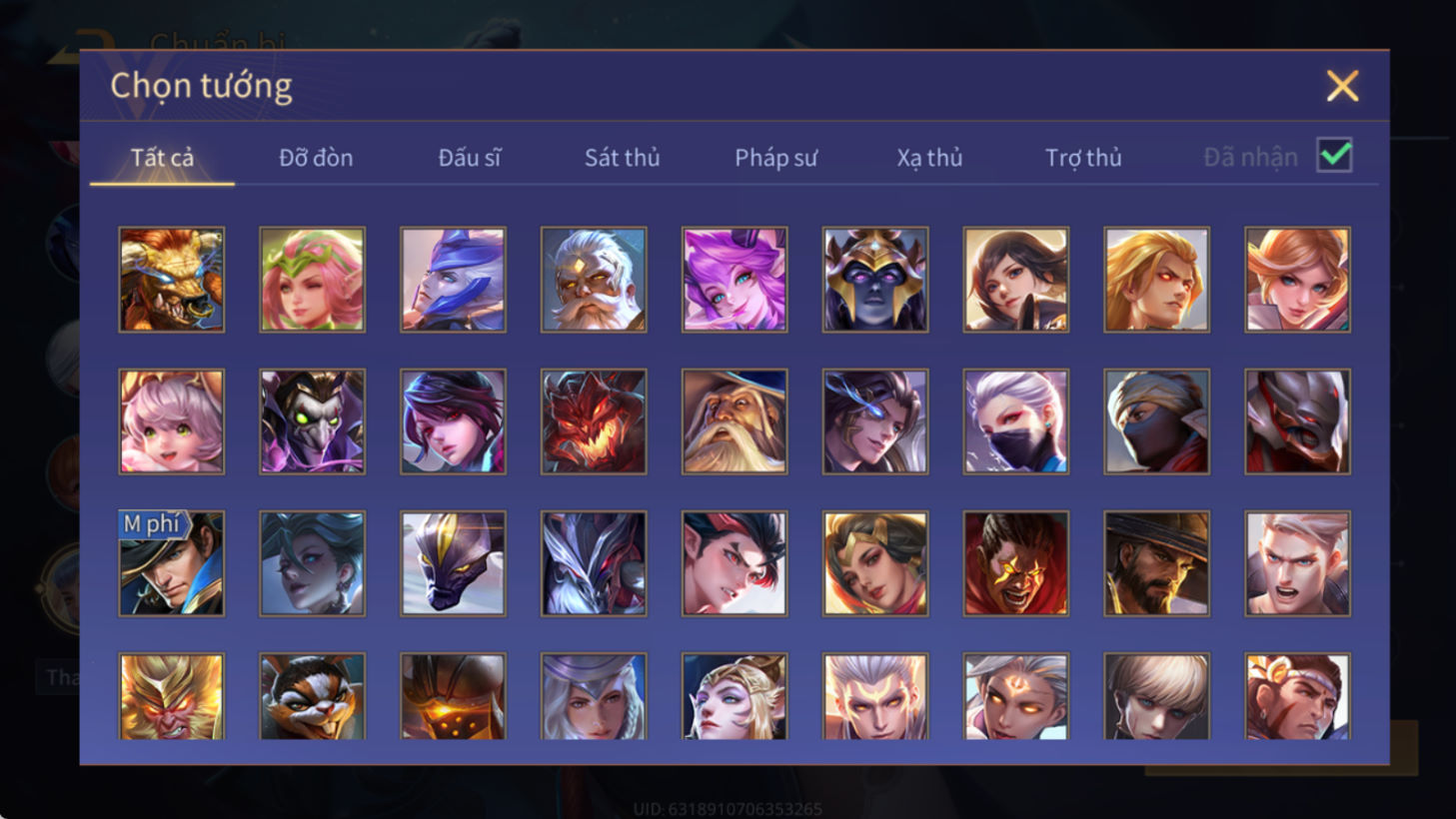Choose the red lava demon hero portrait

(x=594, y=421)
